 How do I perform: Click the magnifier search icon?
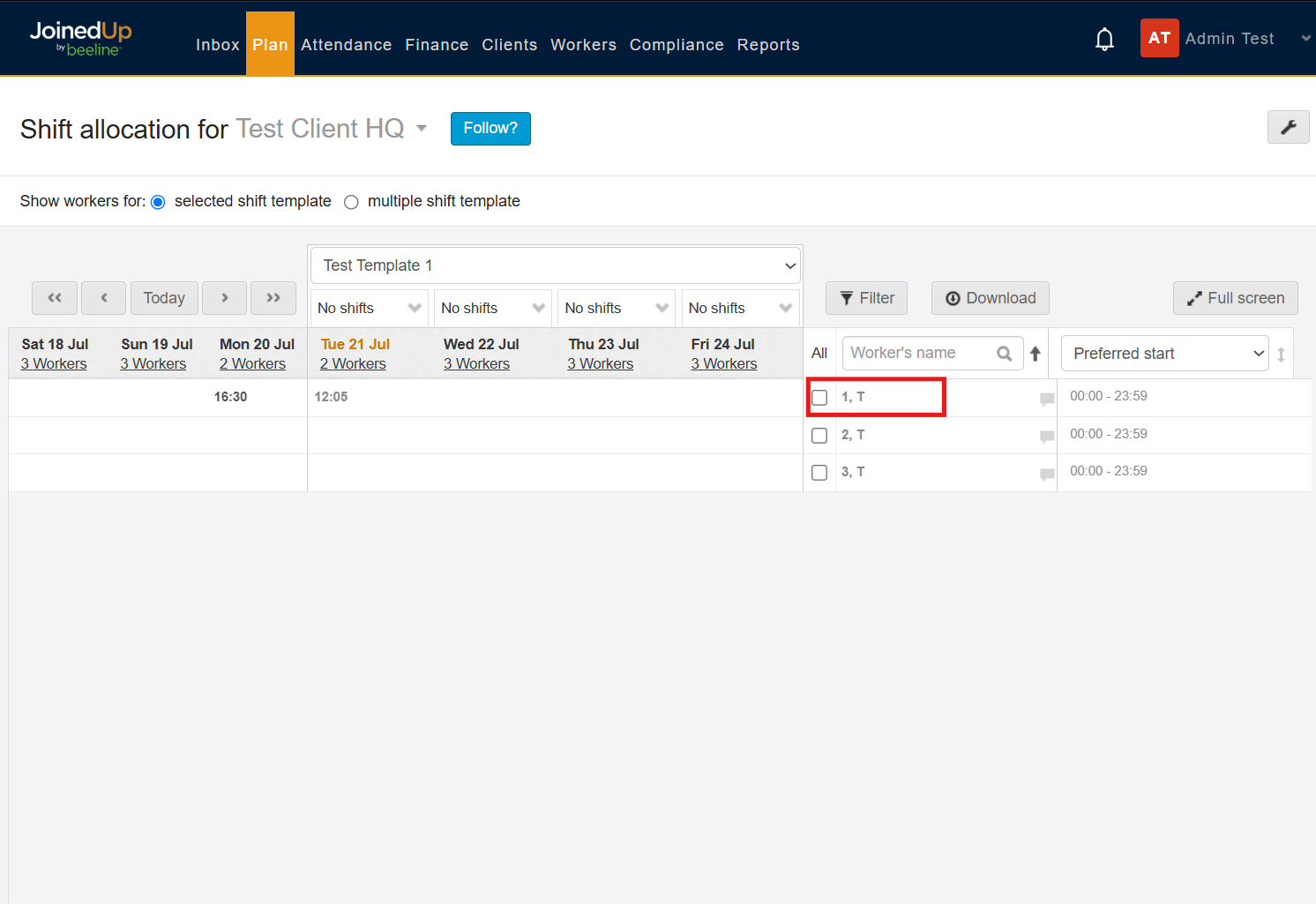coord(1004,354)
